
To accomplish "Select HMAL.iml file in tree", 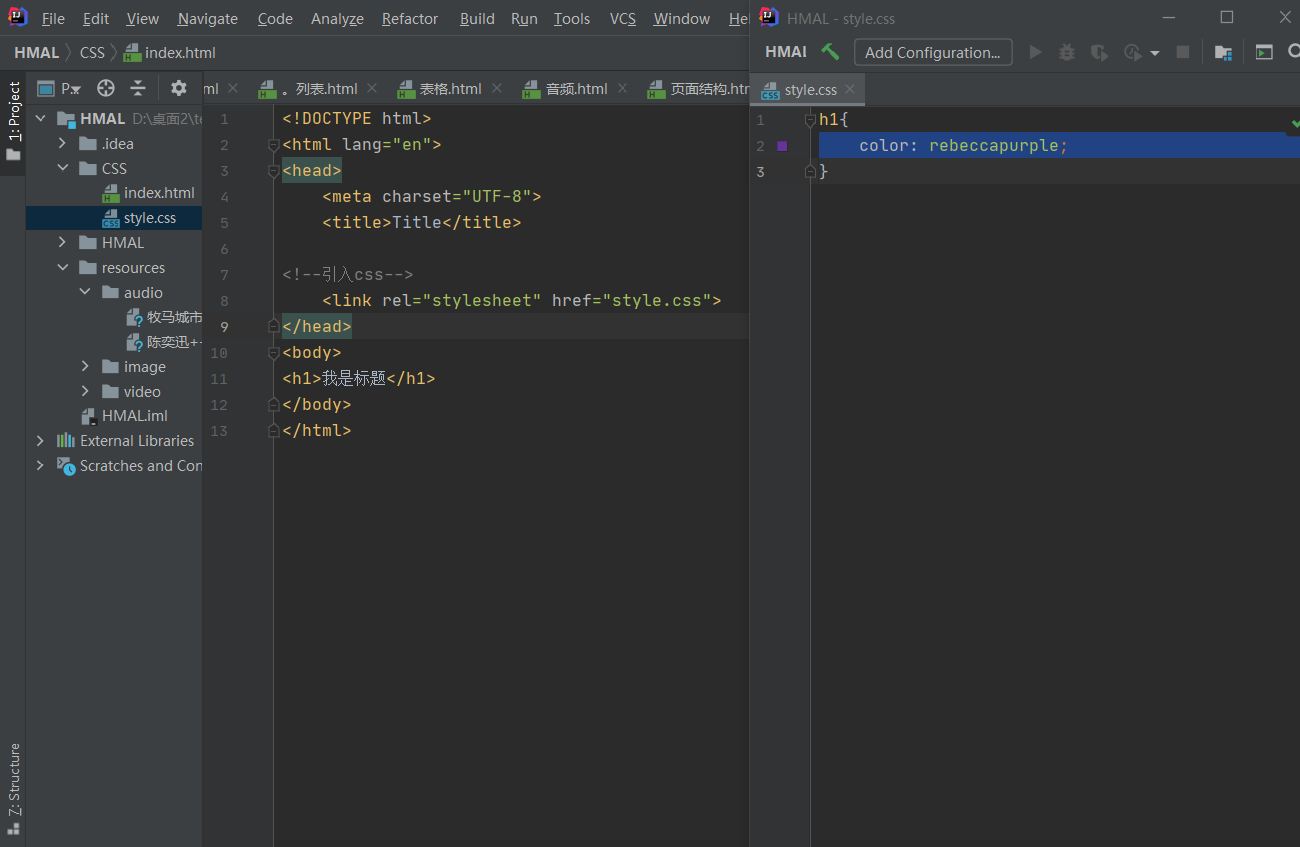I will pos(125,416).
